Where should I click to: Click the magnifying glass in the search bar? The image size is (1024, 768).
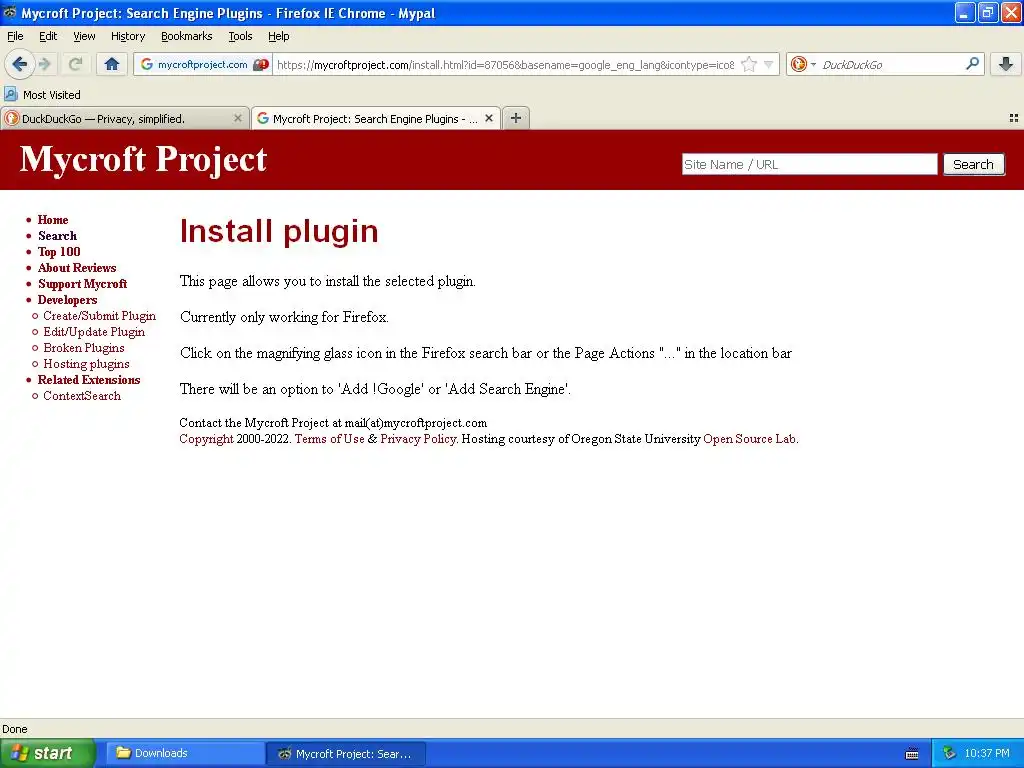click(x=972, y=64)
